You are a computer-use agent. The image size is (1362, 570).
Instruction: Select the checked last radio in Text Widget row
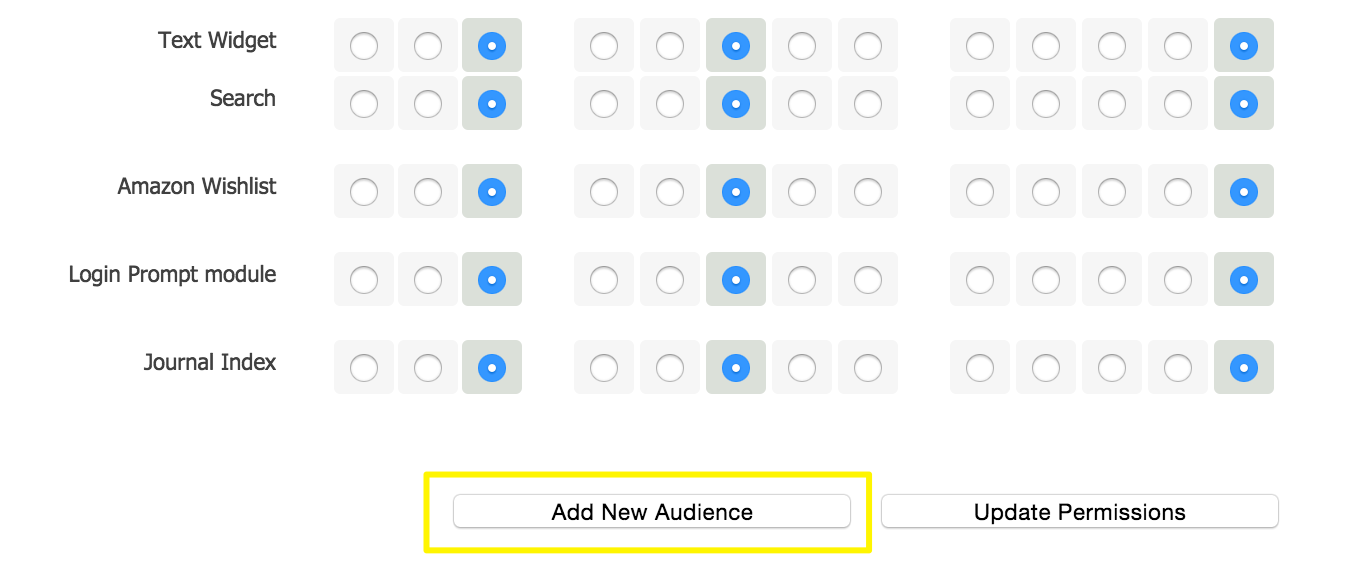coord(1244,45)
